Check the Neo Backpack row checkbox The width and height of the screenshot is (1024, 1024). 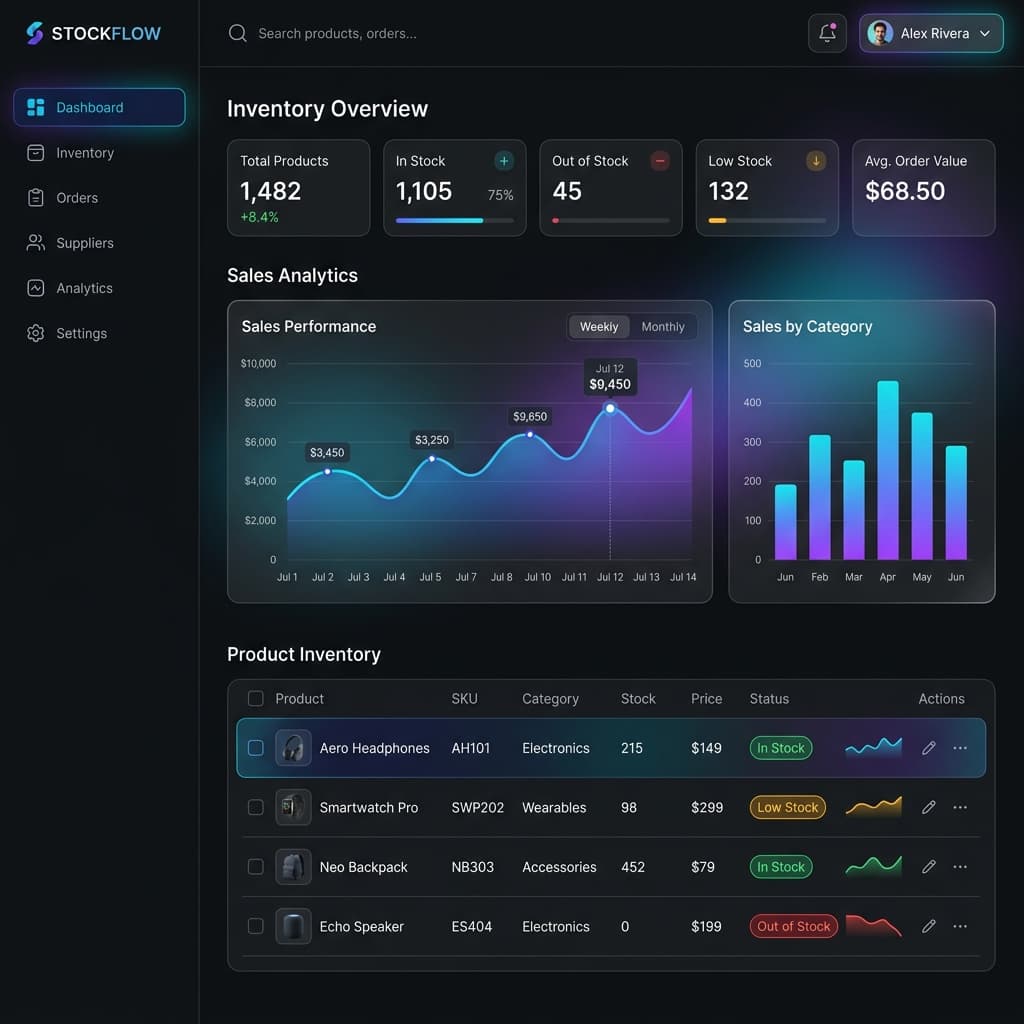pyautogui.click(x=255, y=867)
